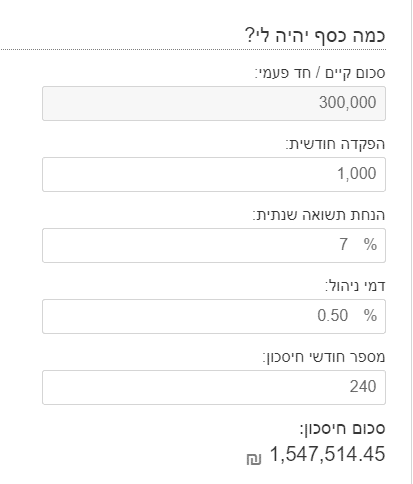Focus the management fee field showing 0.50
The width and height of the screenshot is (413, 484).
(214, 316)
